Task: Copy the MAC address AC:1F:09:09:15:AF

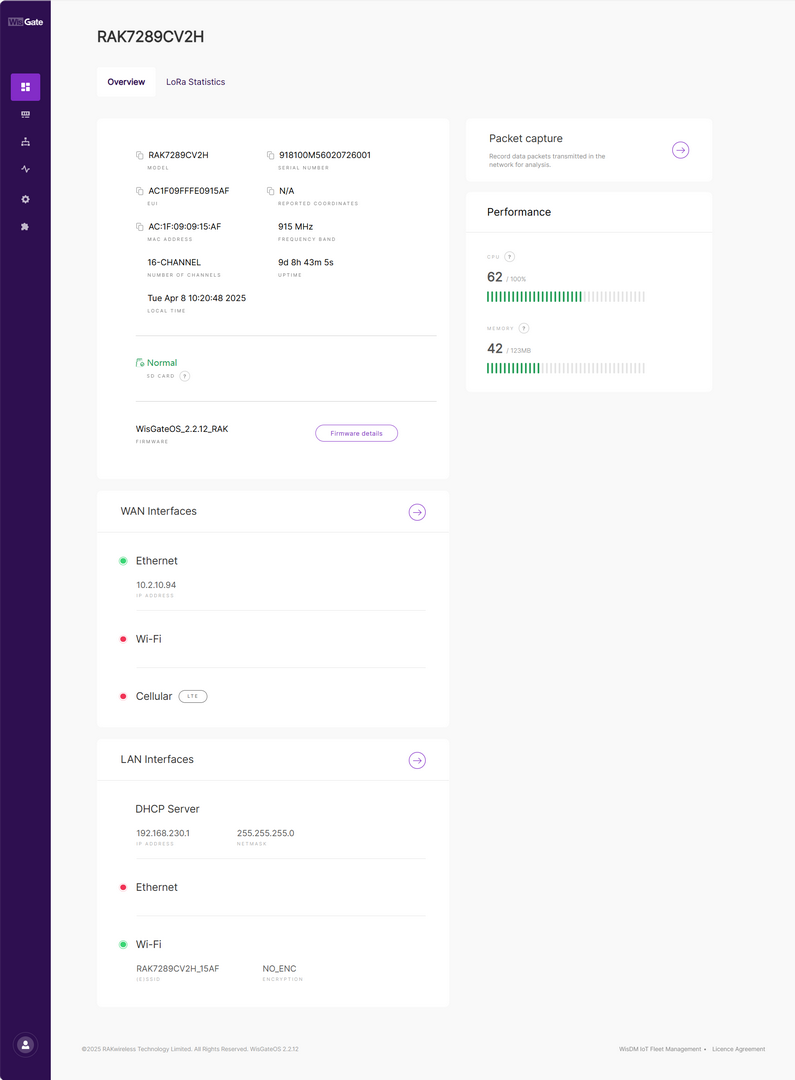Action: click(x=140, y=227)
